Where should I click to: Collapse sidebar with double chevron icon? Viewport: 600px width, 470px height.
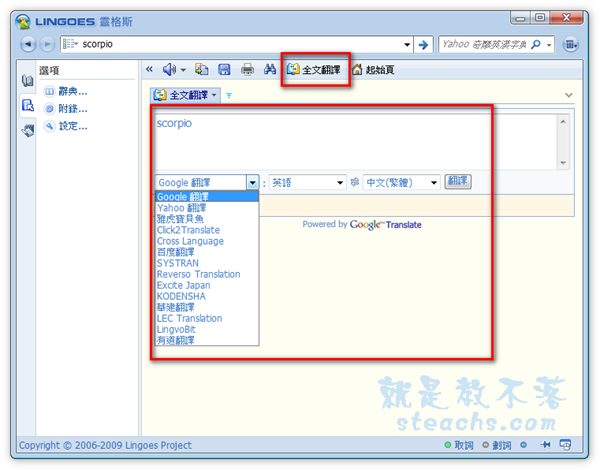[x=149, y=69]
